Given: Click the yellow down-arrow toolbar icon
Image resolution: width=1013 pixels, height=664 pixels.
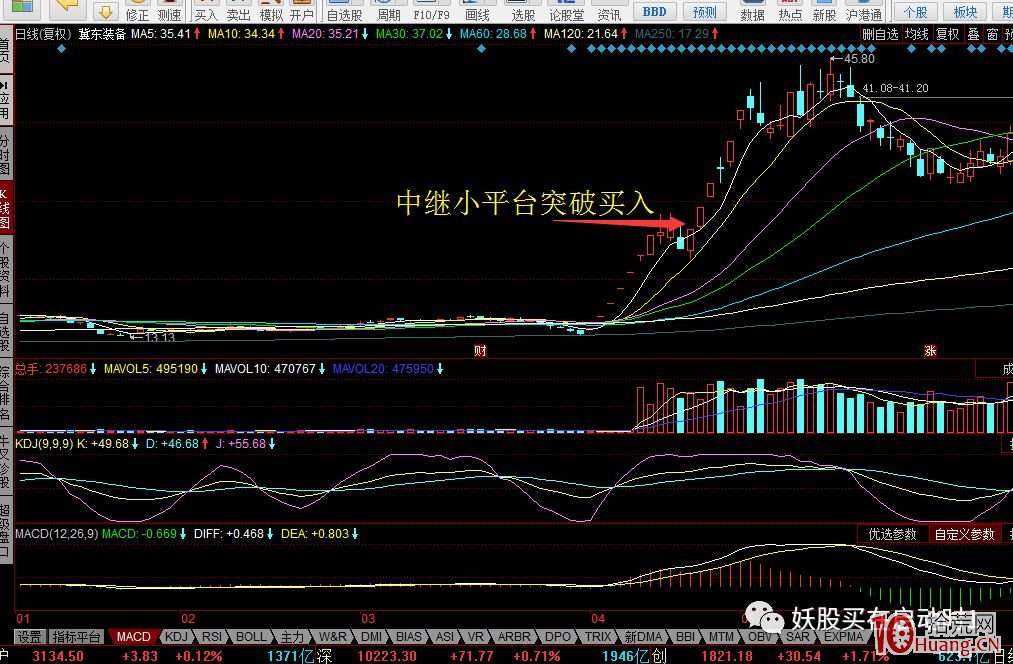Looking at the screenshot, I should pyautogui.click(x=105, y=11).
